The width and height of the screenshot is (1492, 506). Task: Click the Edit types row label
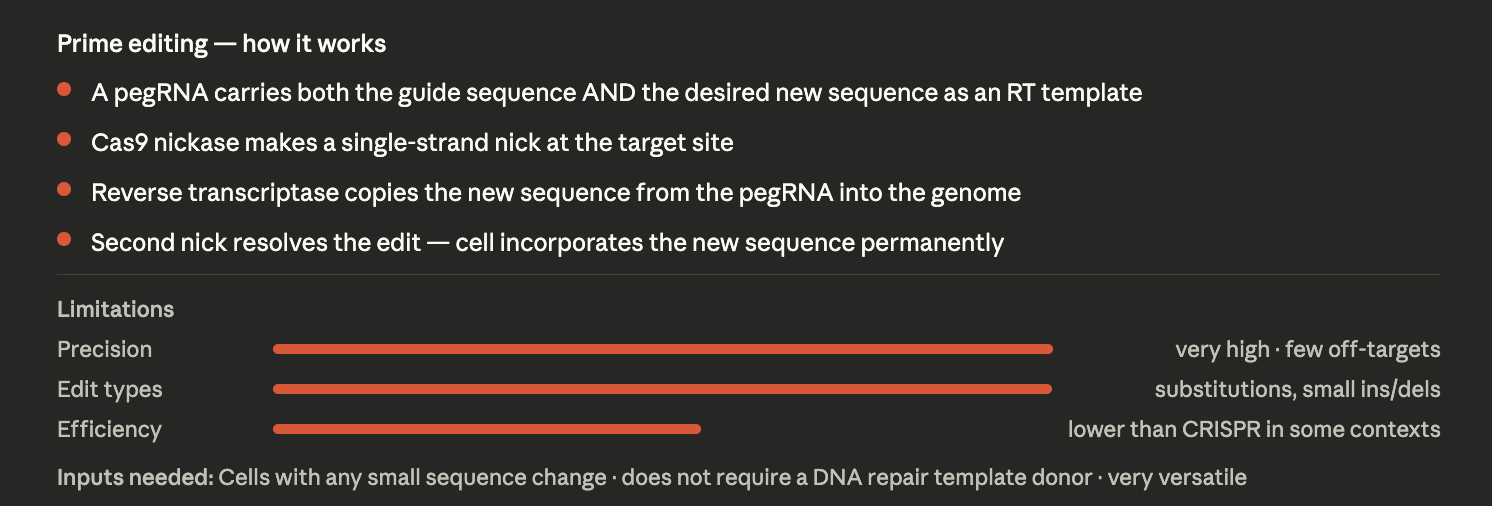click(x=110, y=390)
